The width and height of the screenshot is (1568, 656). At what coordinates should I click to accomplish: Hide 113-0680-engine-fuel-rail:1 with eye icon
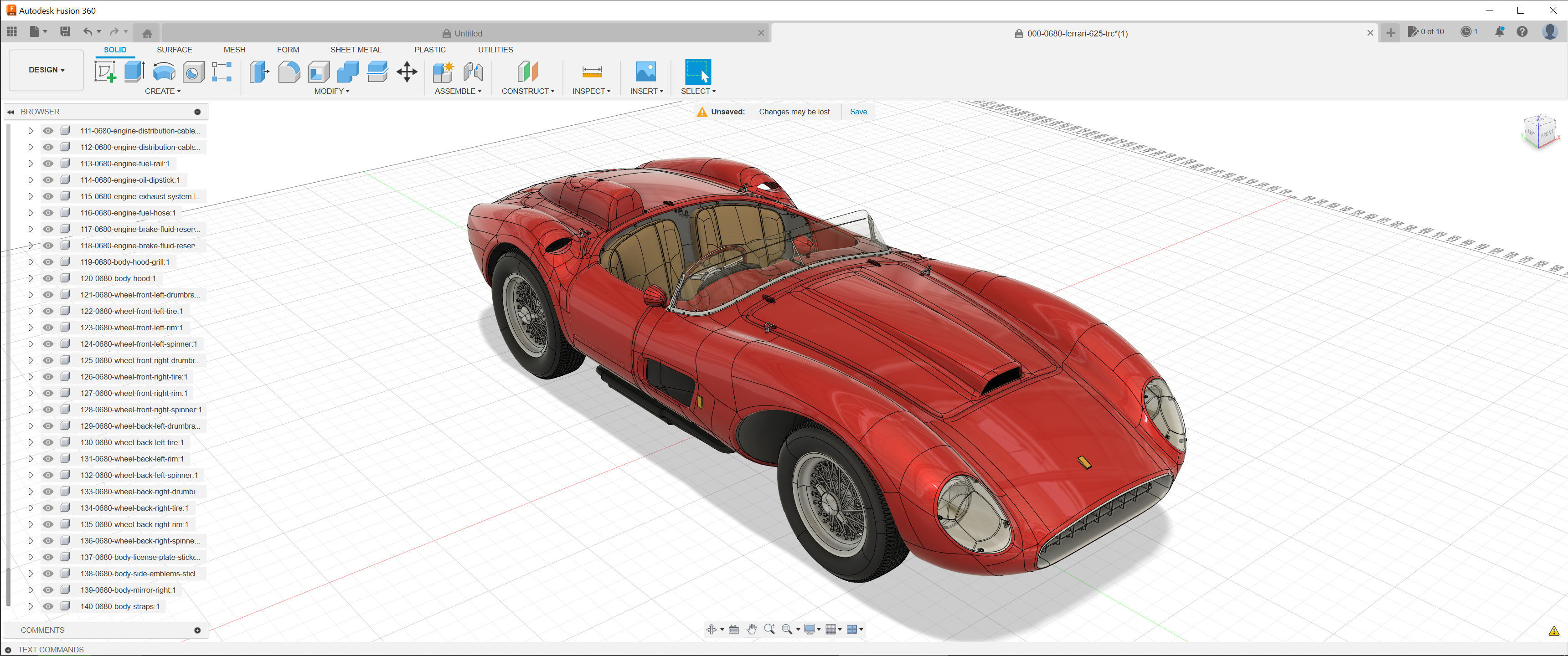[x=48, y=164]
